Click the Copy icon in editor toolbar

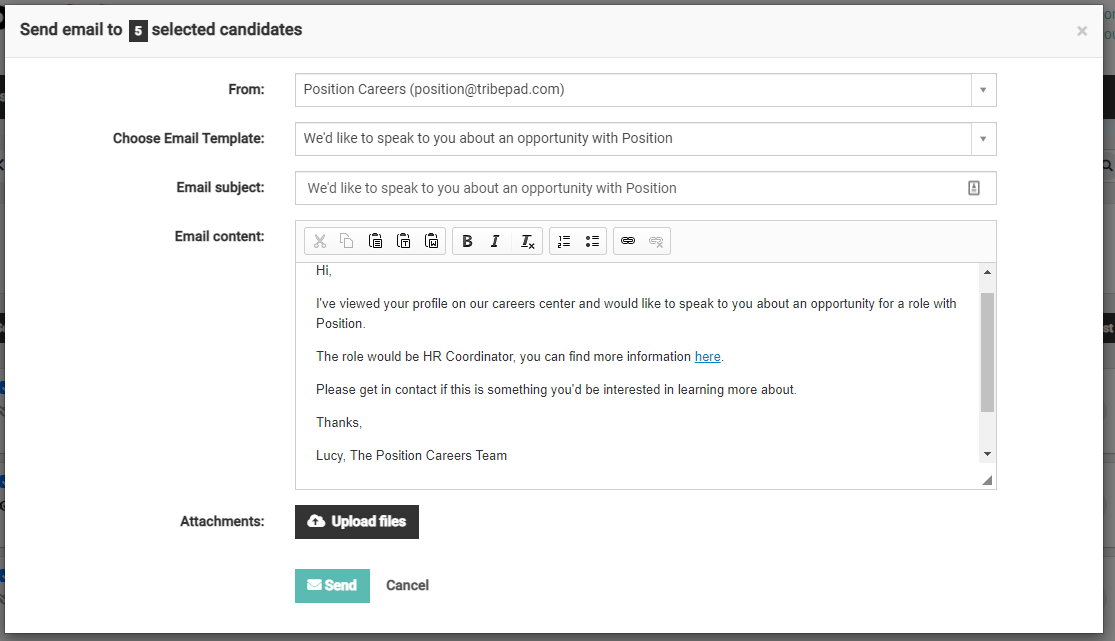coord(347,241)
